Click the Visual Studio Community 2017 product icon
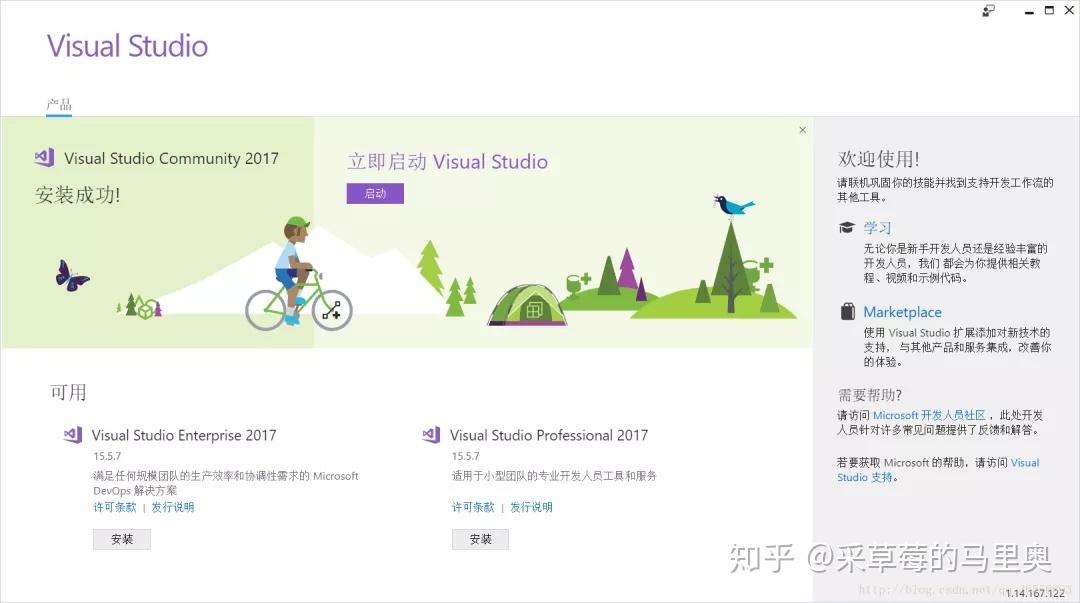Screen dimensions: 1080x603 pyautogui.click(x=43, y=157)
